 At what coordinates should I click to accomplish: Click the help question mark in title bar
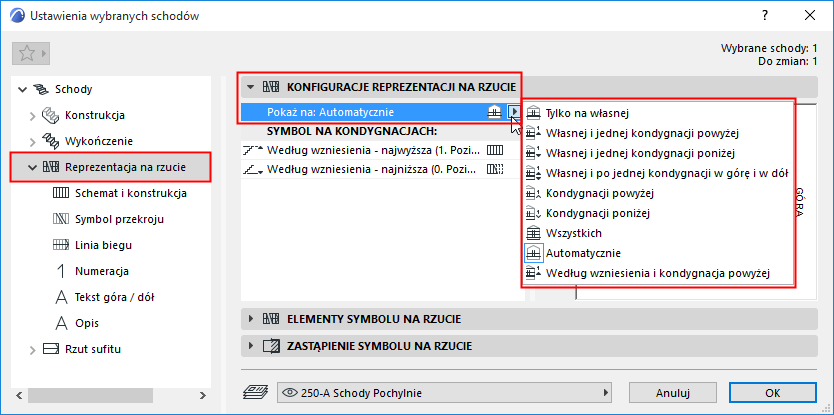(765, 15)
